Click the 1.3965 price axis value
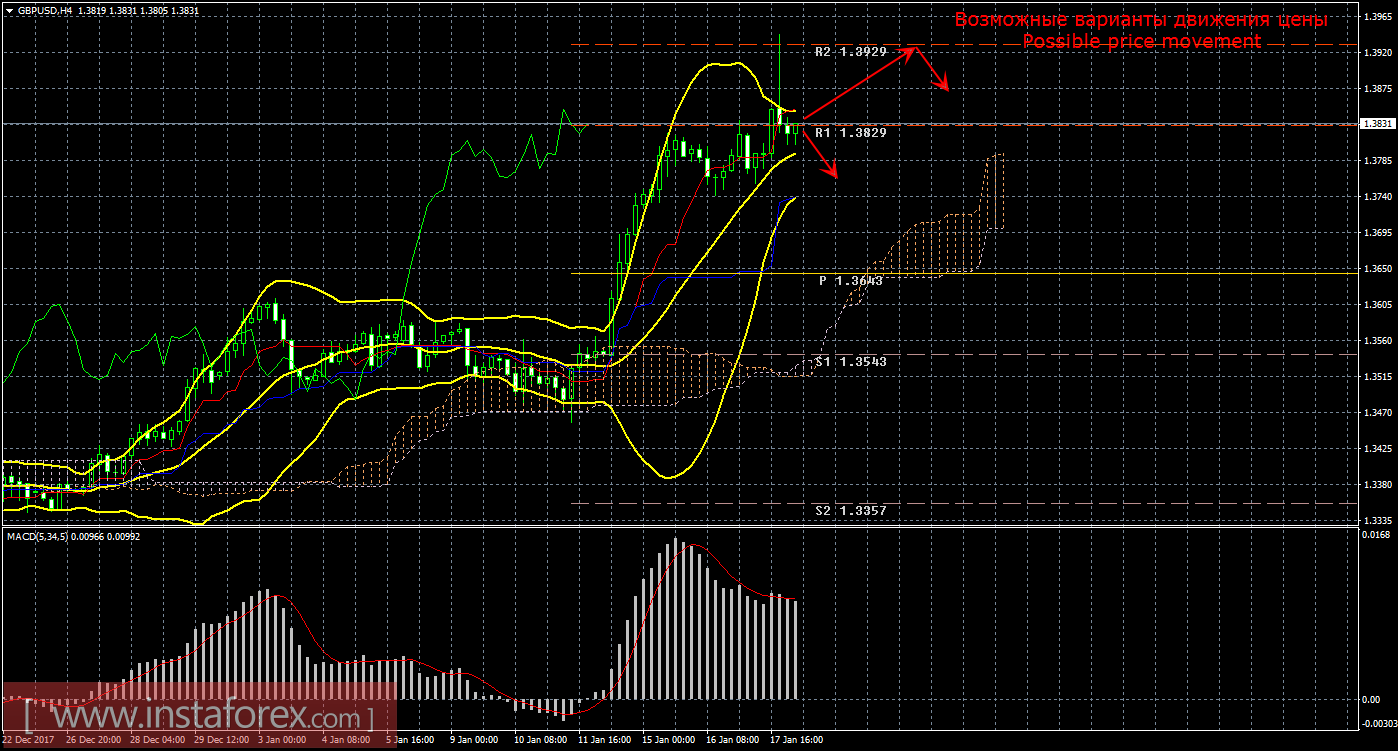The width and height of the screenshot is (1398, 751). tap(1376, 16)
